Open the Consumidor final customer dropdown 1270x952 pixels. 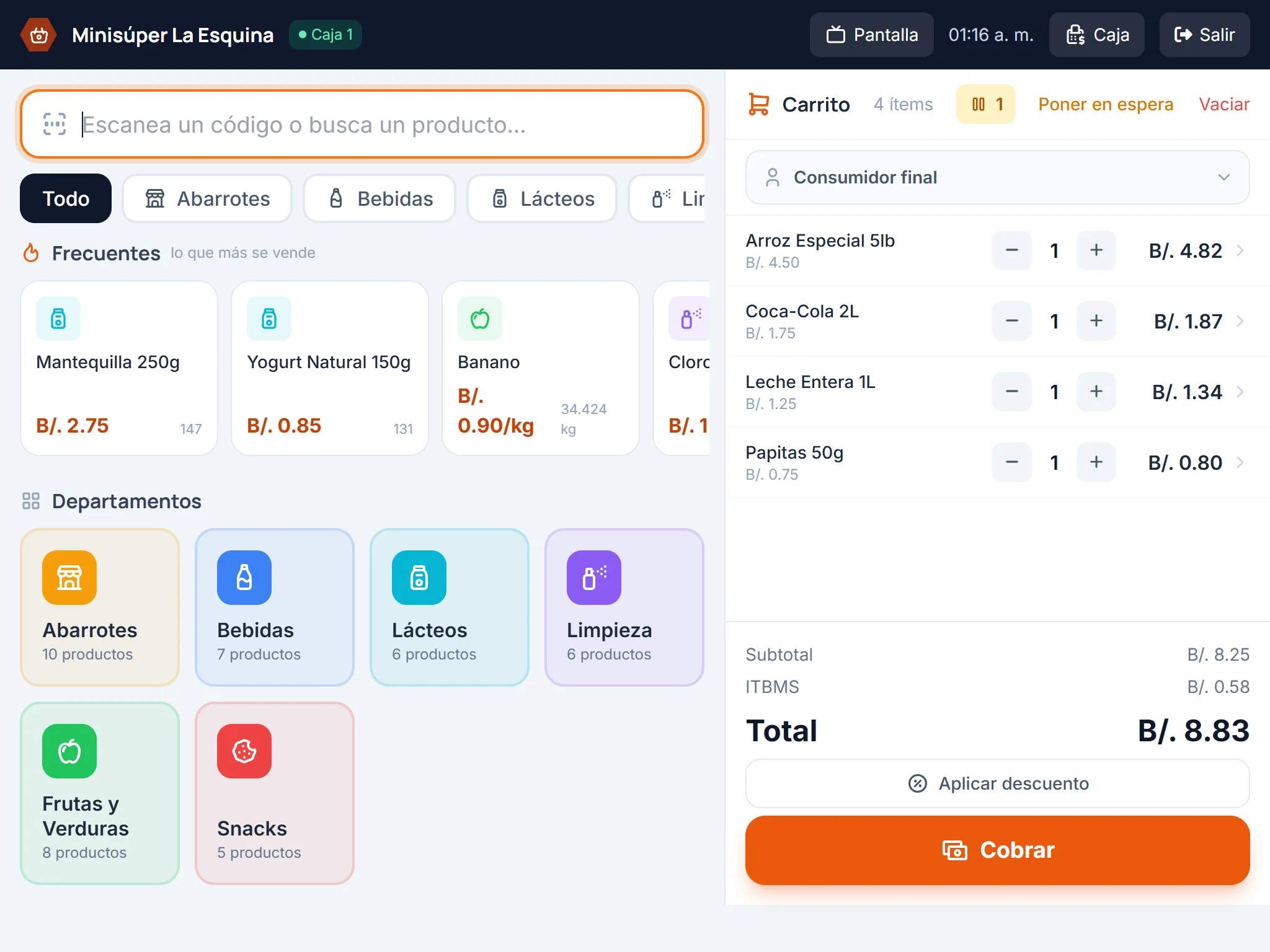pyautogui.click(x=997, y=177)
